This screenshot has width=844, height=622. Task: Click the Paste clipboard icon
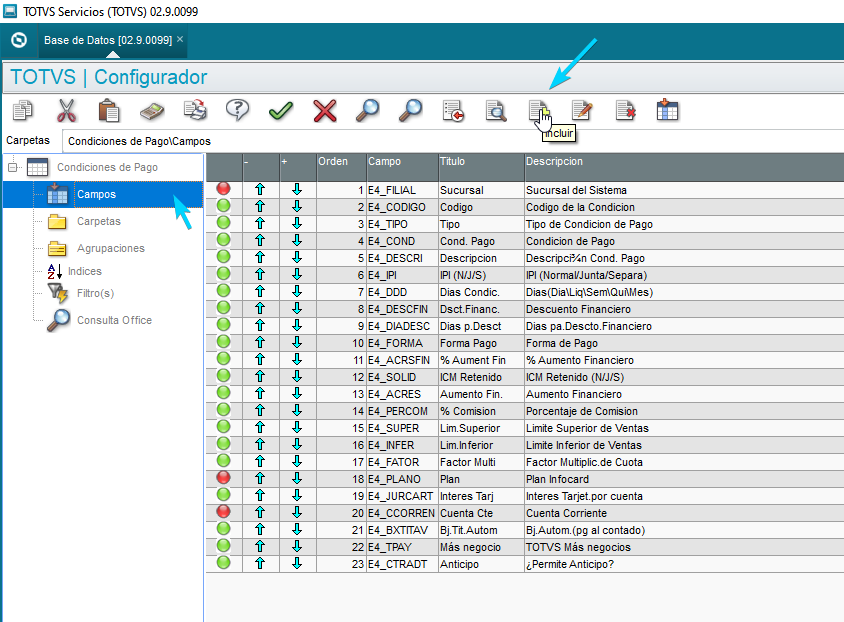tap(109, 110)
